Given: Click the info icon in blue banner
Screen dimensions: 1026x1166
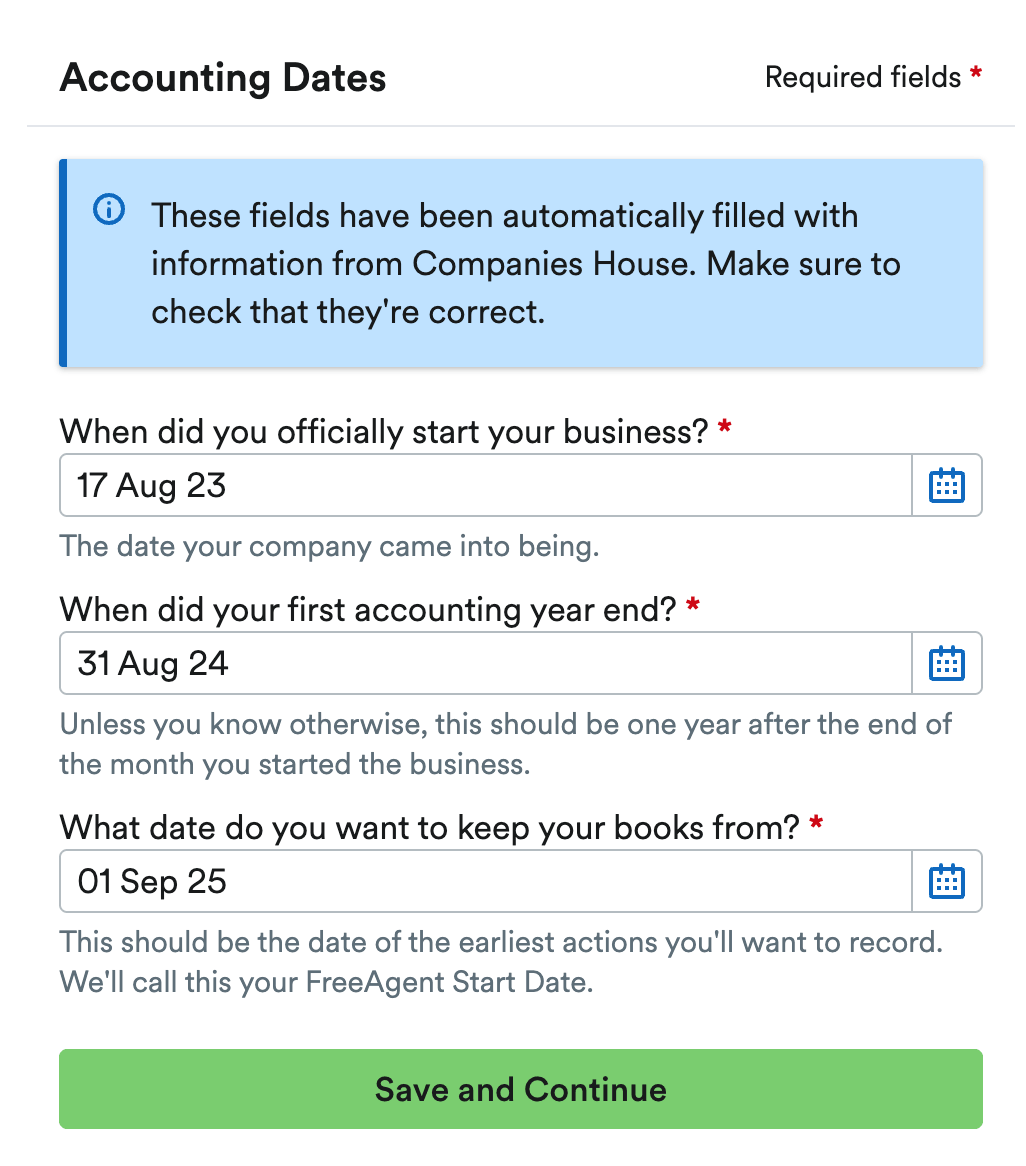Looking at the screenshot, I should click(109, 210).
